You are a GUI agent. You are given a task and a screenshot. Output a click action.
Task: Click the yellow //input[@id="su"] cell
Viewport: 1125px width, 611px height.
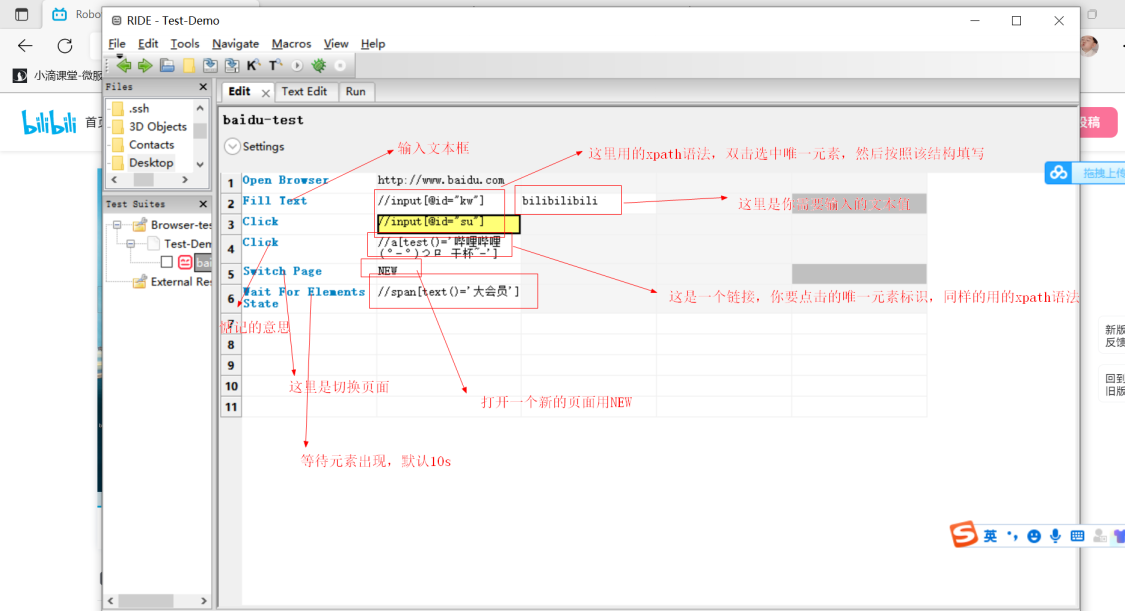pyautogui.click(x=448, y=224)
